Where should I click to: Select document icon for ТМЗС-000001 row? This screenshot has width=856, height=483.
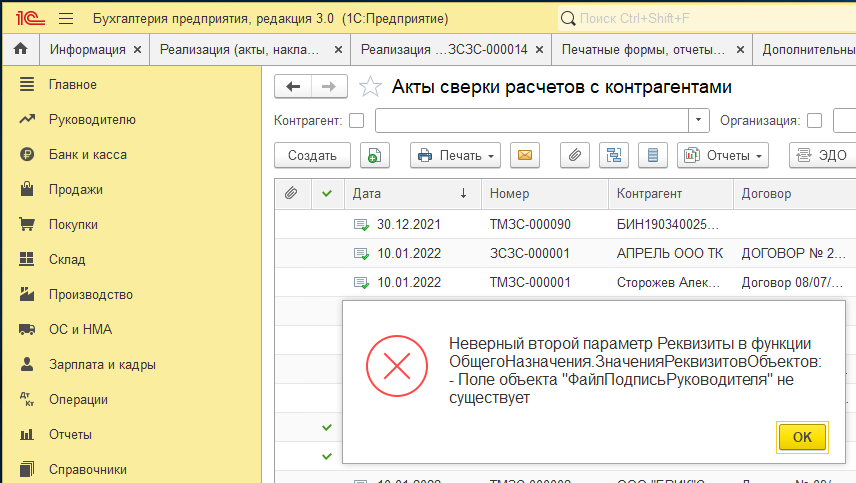[x=361, y=282]
